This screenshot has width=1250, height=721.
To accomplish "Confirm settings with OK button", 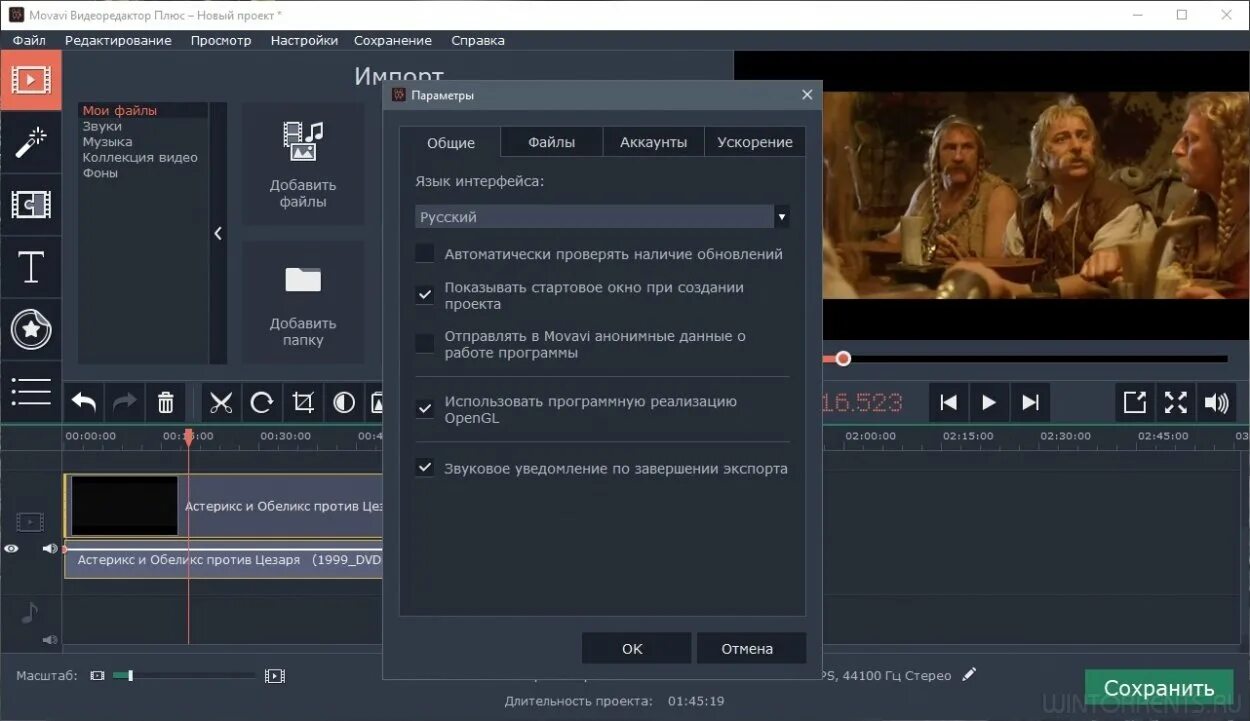I will tap(636, 648).
